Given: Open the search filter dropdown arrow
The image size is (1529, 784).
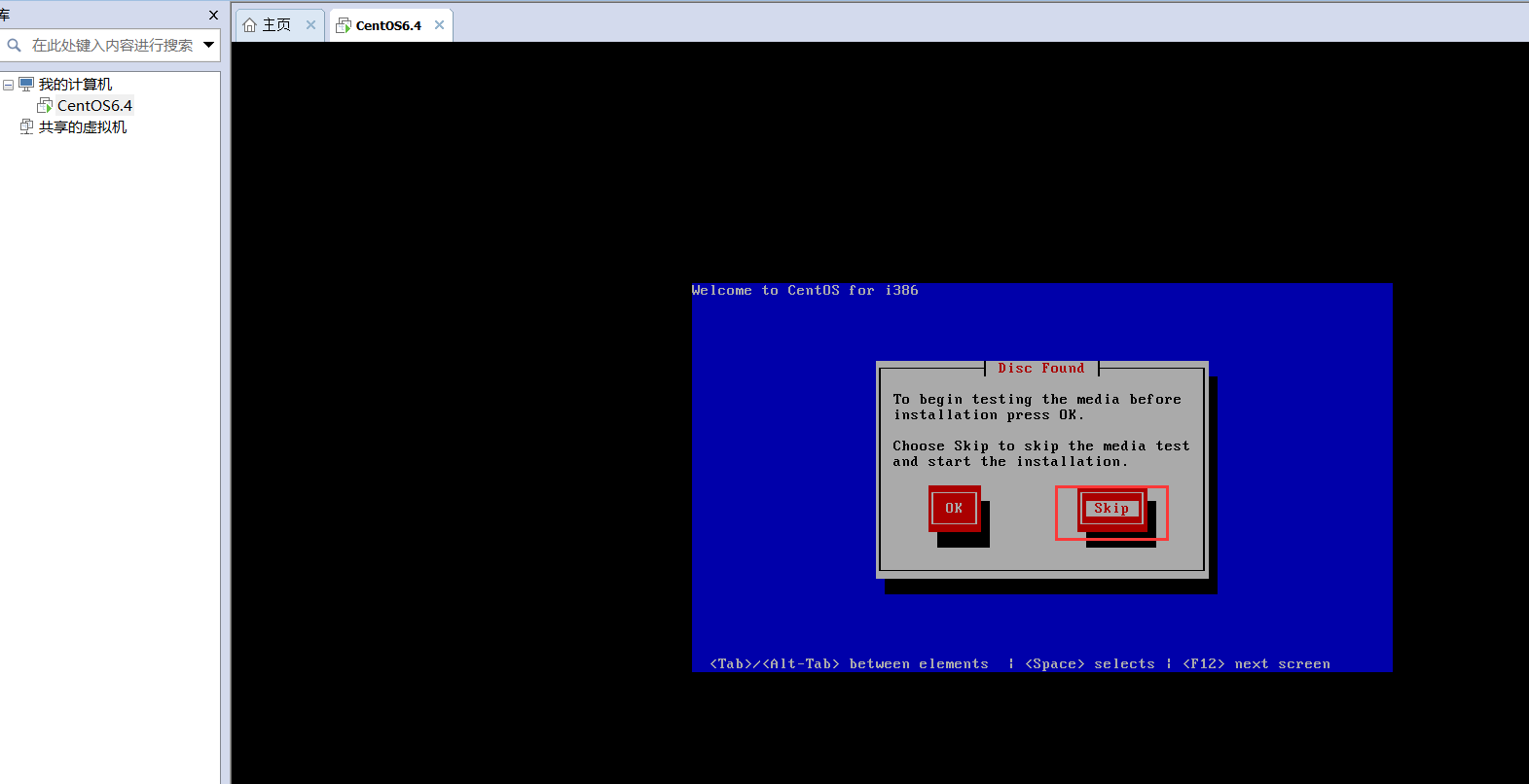Looking at the screenshot, I should [x=208, y=45].
